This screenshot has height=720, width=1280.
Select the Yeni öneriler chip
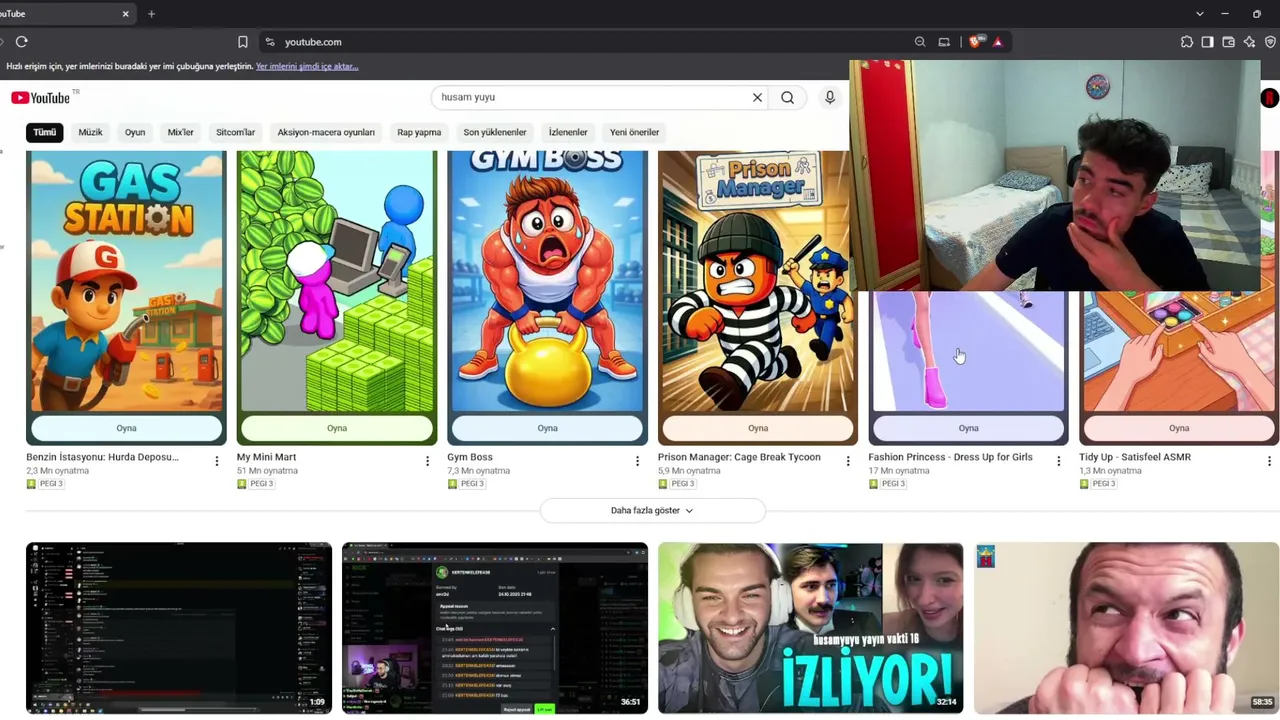pos(635,132)
